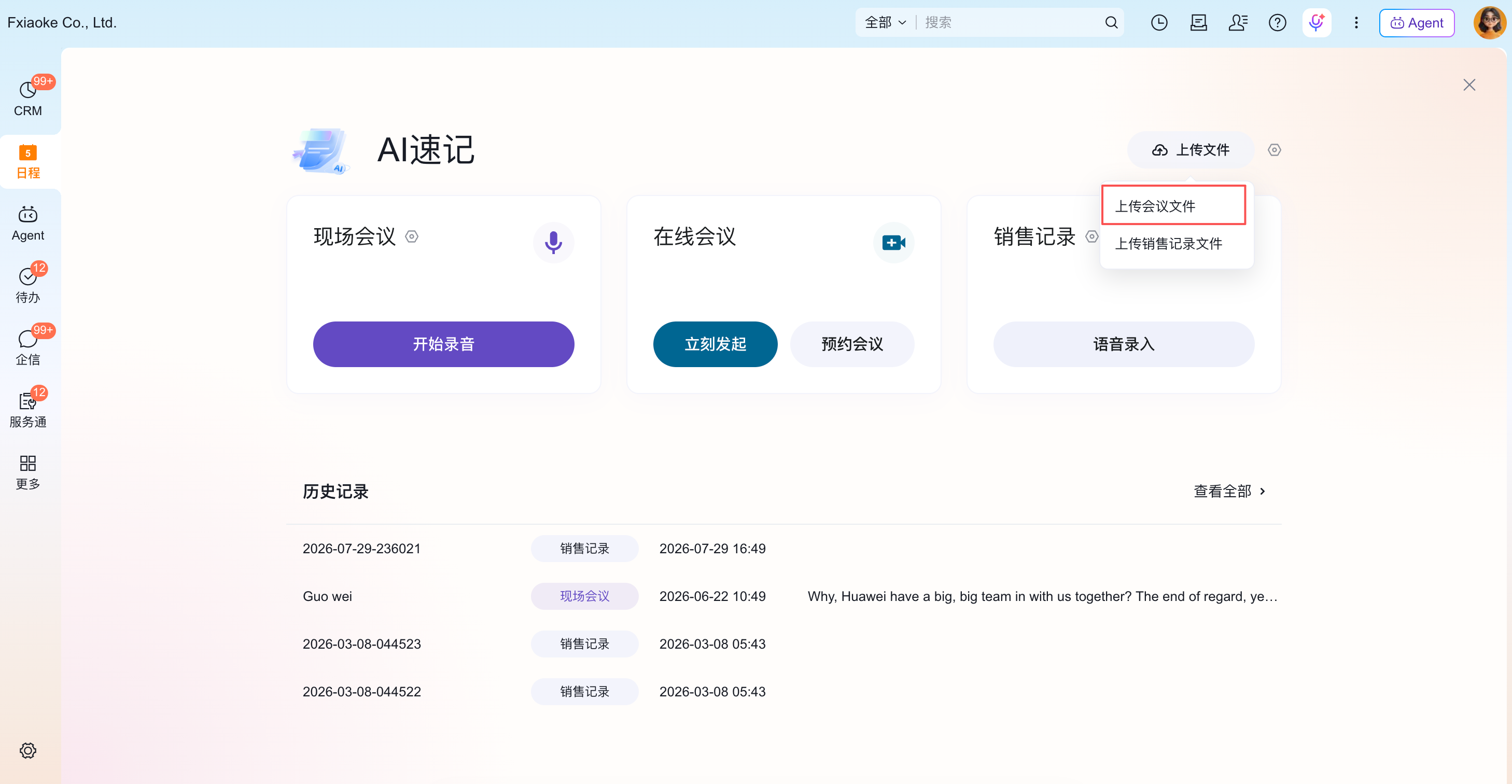The image size is (1512, 784).
Task: Click the AI速记 logo image
Action: point(321,150)
